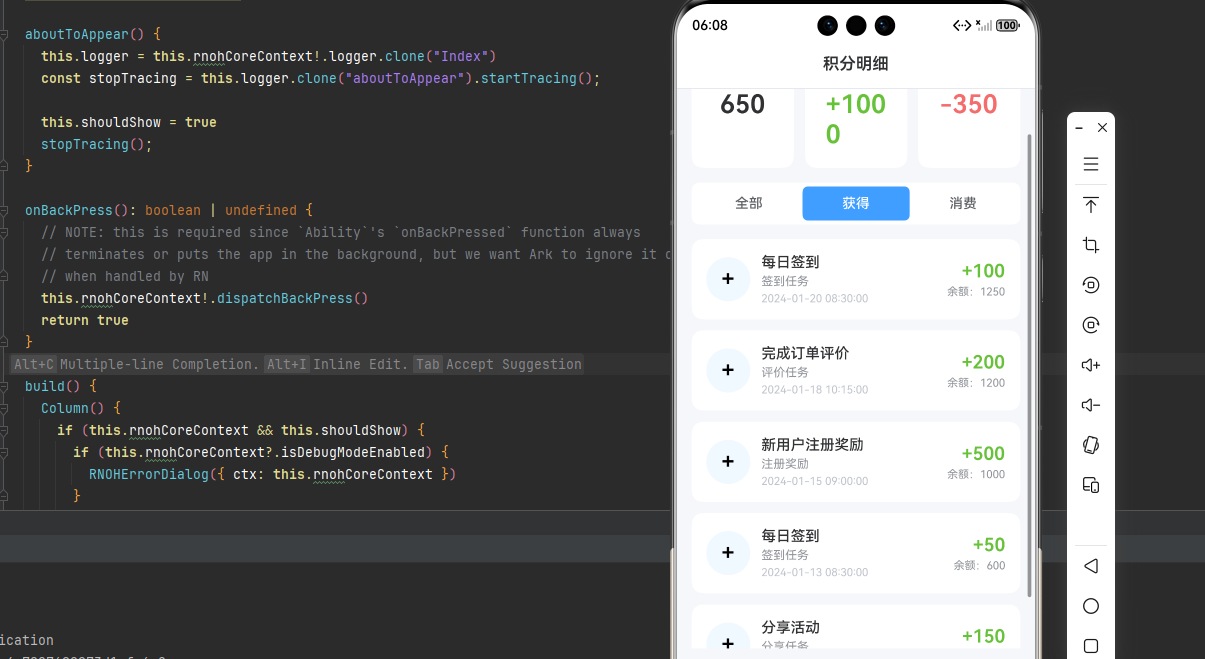Collapse the Column() block fold marker
Viewport: 1205px width, 659px height.
tap(4, 408)
